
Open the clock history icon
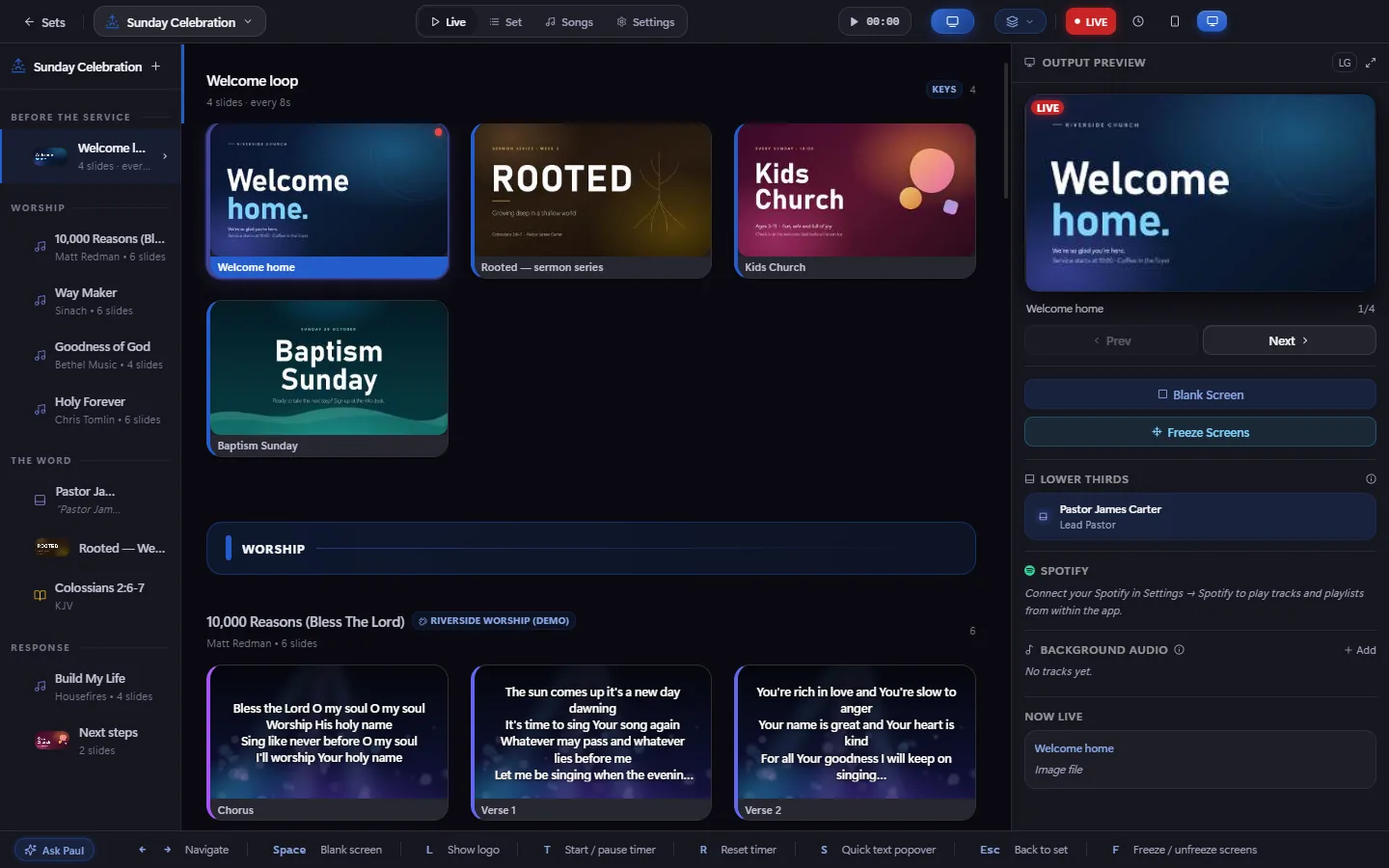click(x=1138, y=21)
